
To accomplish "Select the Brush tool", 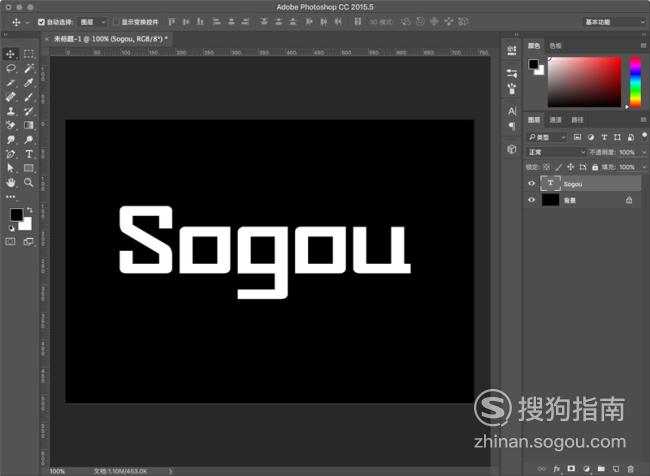I will [x=29, y=97].
